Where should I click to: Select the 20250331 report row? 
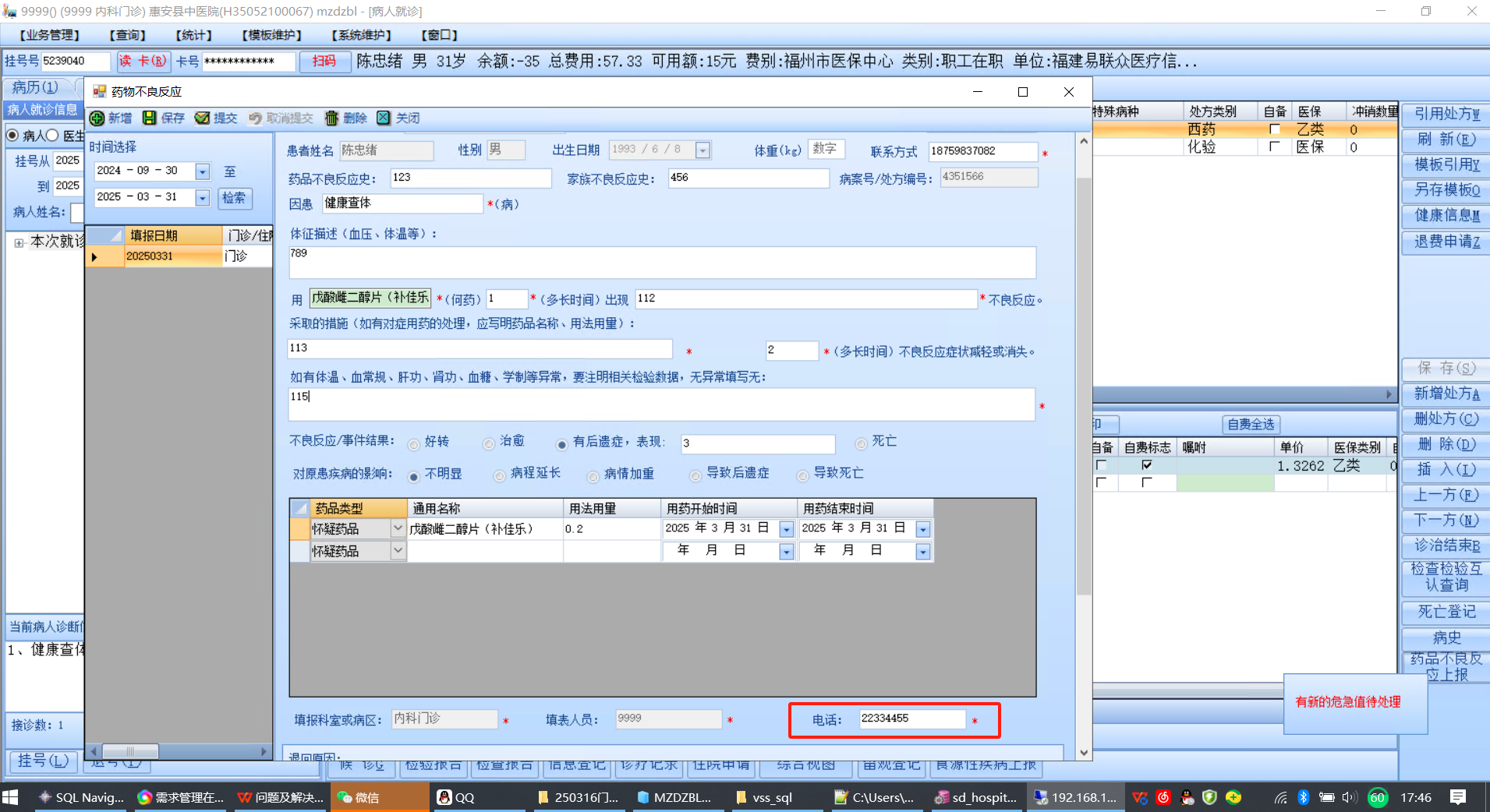click(179, 256)
